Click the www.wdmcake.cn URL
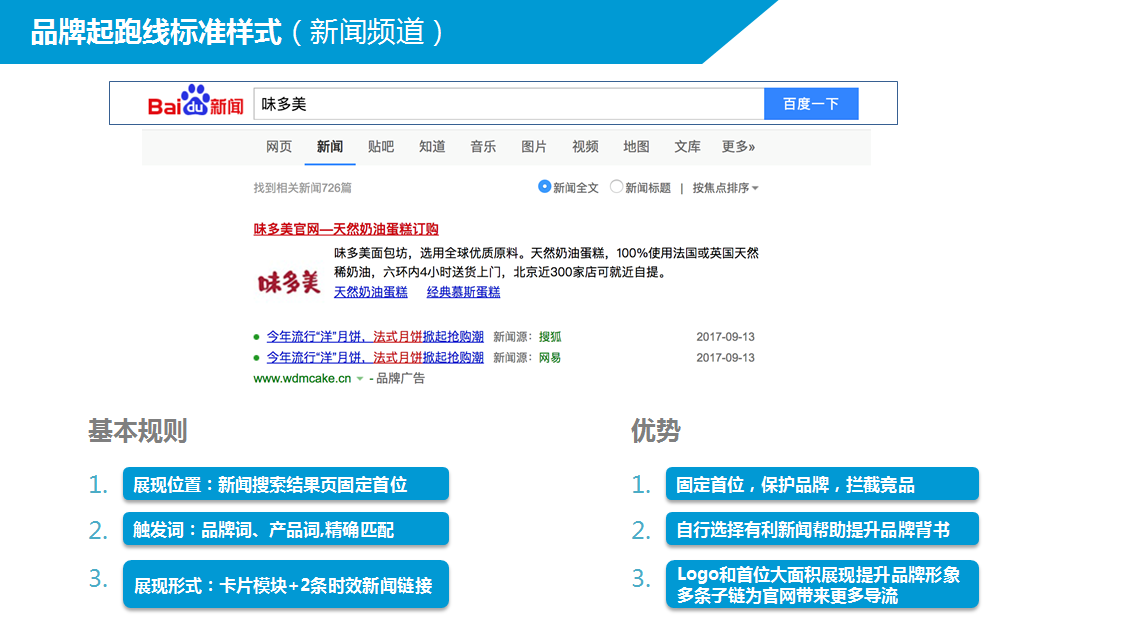Image resolution: width=1133 pixels, height=636 pixels. (x=302, y=379)
